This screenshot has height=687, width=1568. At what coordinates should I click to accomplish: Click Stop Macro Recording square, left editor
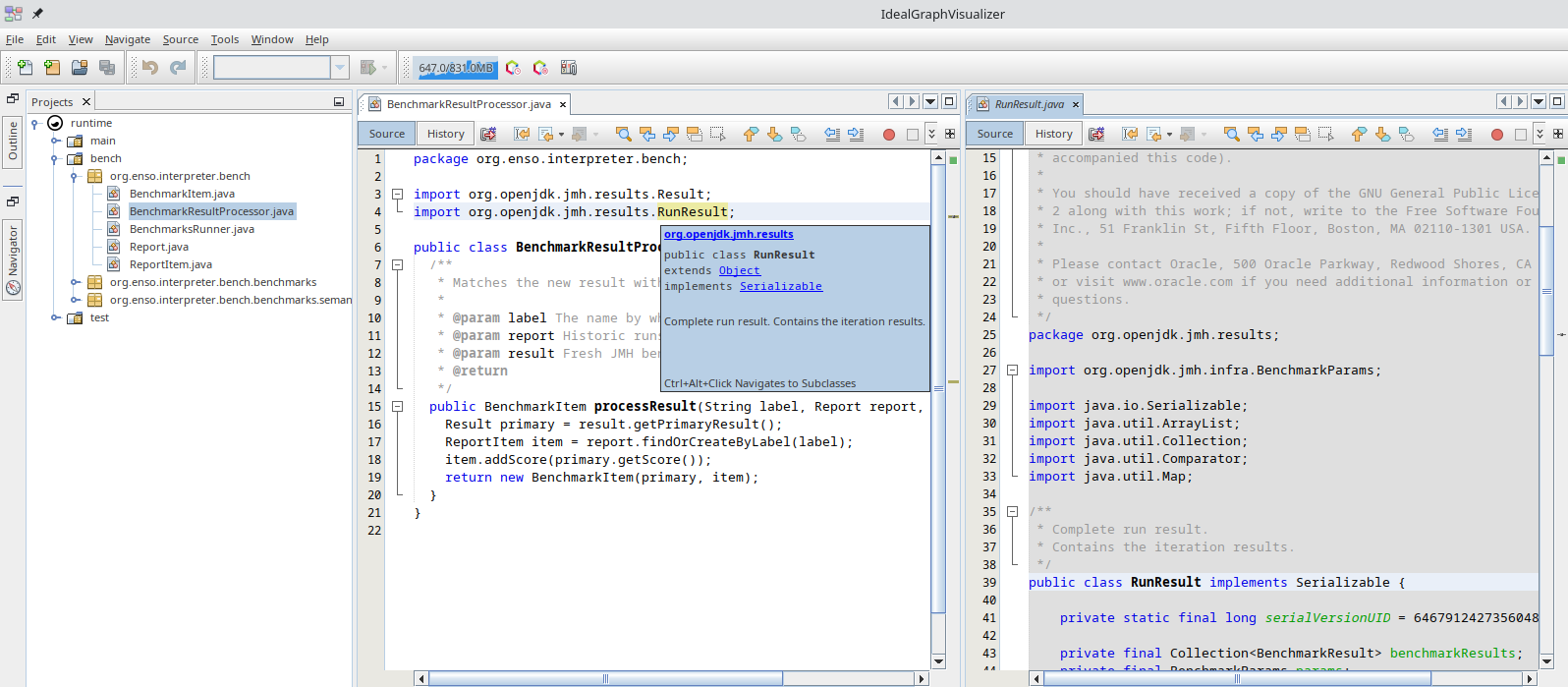click(913, 135)
